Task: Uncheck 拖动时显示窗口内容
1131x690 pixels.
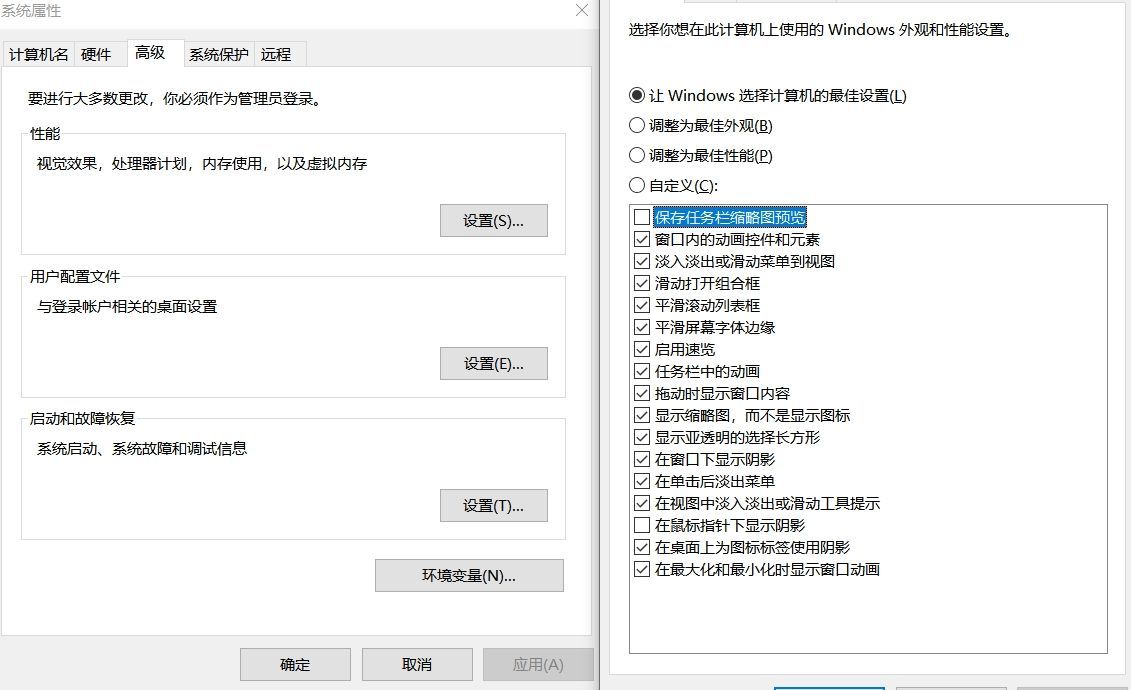Action: [642, 393]
